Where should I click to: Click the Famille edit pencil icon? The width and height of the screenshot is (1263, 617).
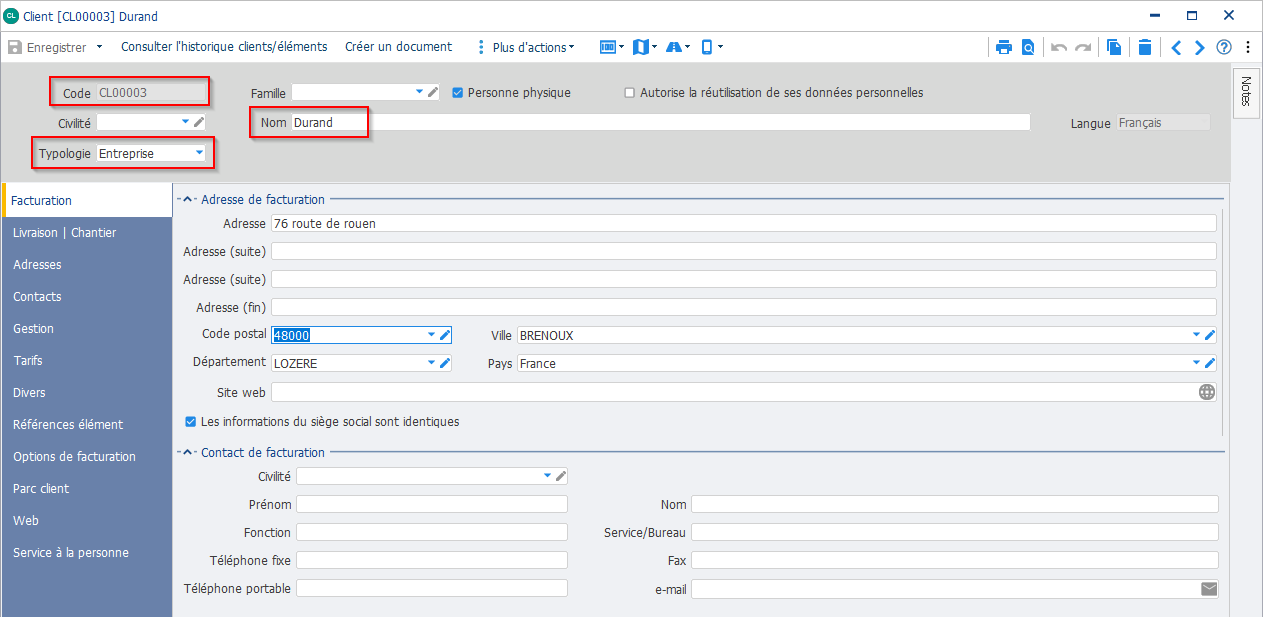click(x=433, y=92)
